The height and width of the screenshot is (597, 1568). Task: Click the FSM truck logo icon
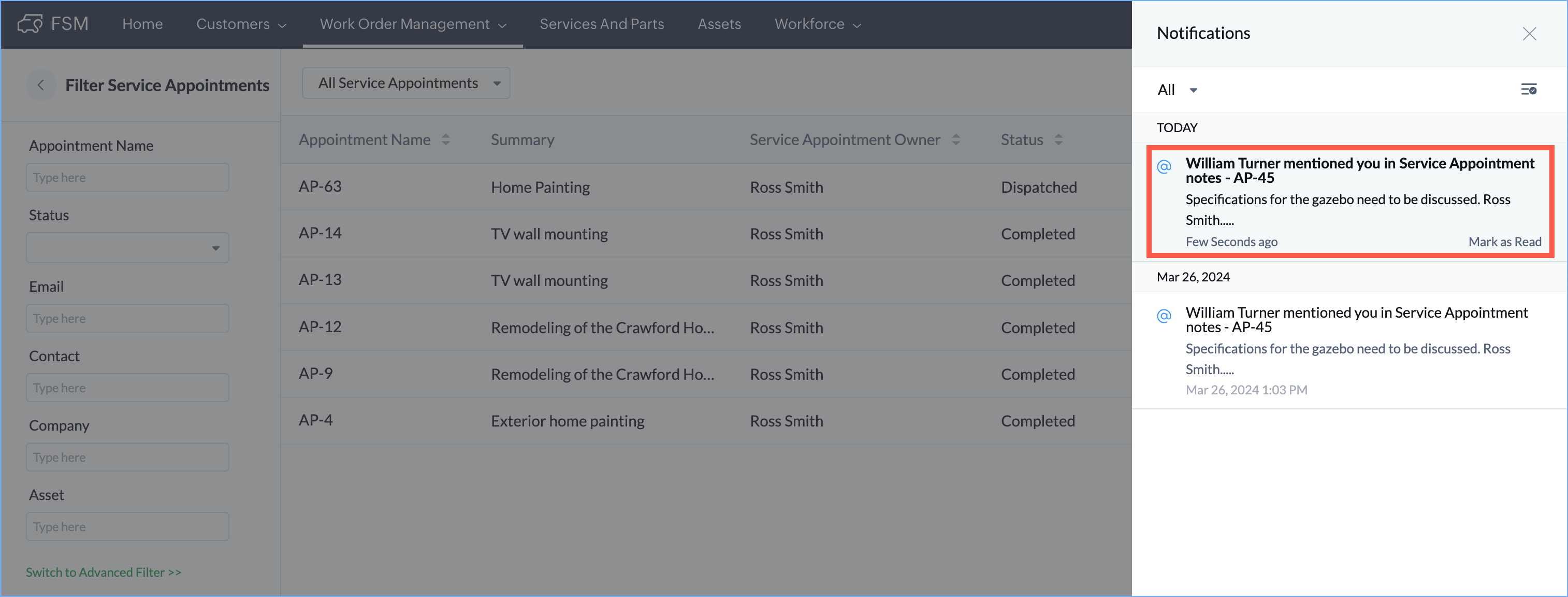[x=30, y=24]
